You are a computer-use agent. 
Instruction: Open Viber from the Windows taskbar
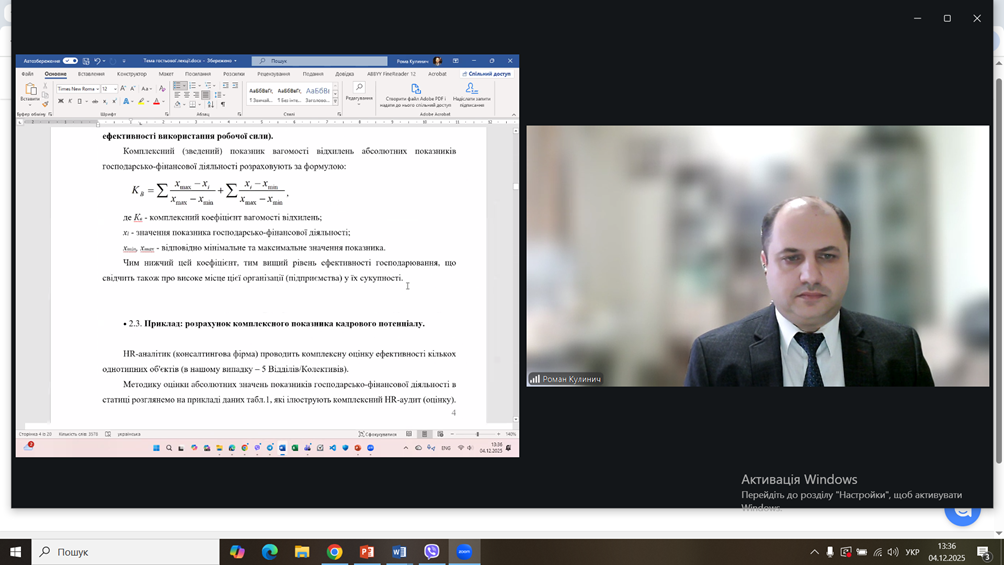tap(431, 552)
